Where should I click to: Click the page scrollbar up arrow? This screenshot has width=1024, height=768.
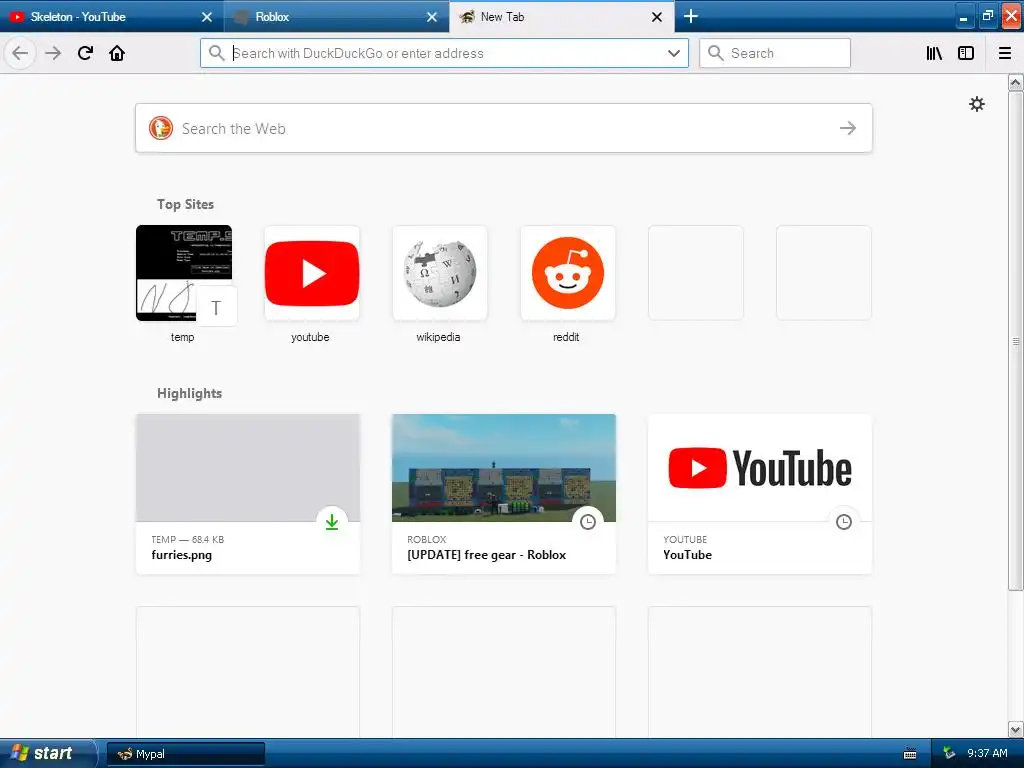coord(1016,82)
